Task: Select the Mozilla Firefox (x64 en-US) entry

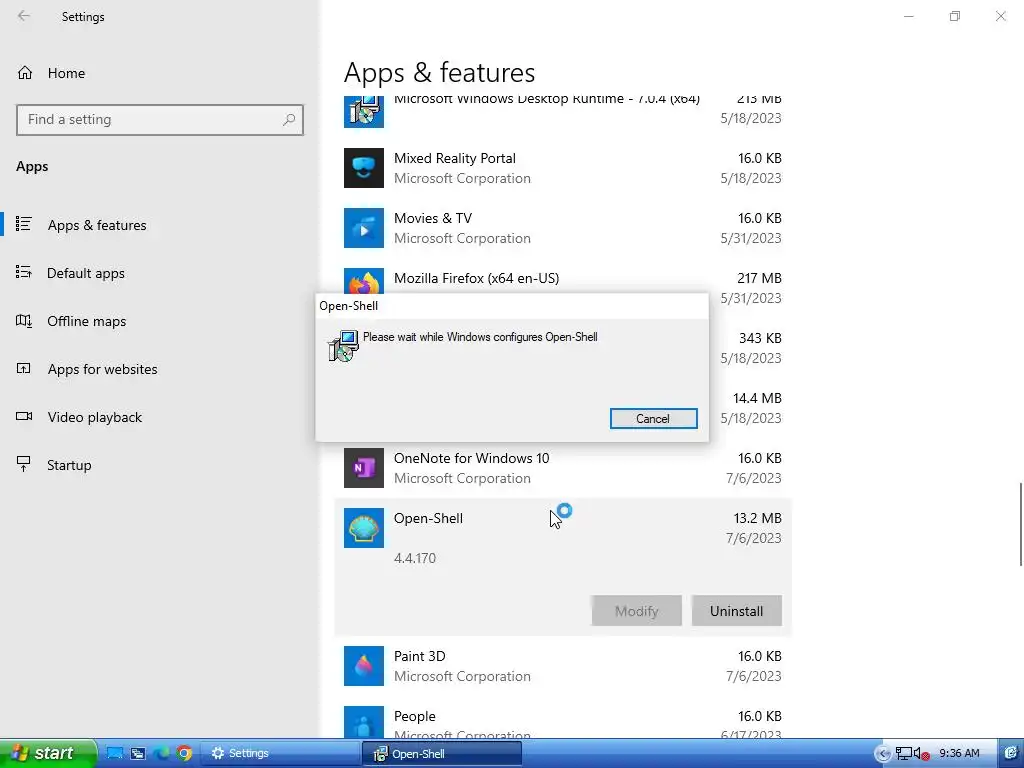Action: click(476, 278)
